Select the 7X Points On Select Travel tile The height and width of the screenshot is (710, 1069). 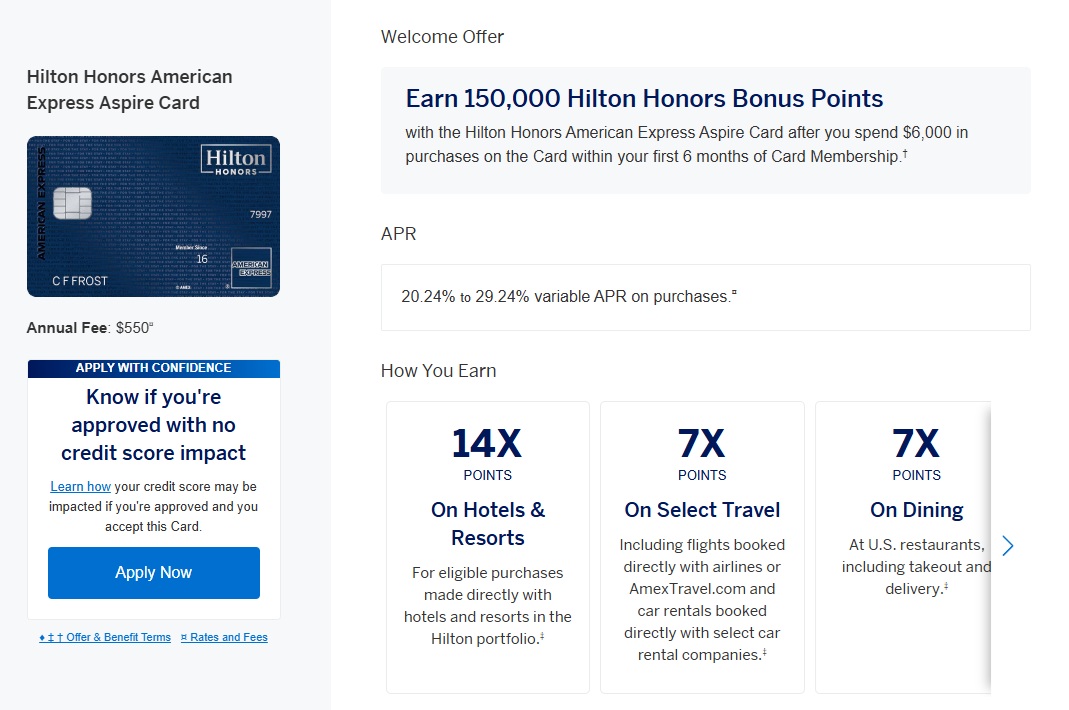coord(702,547)
